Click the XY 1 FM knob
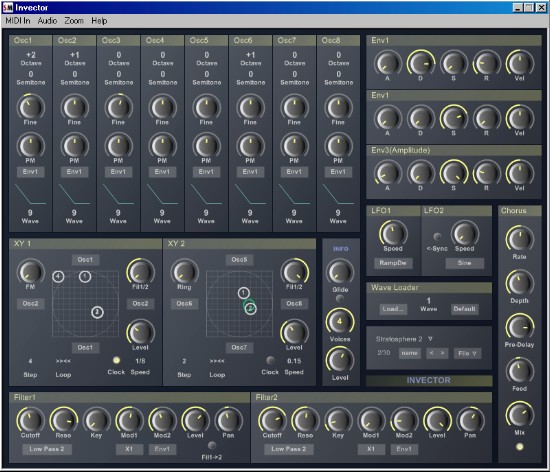This screenshot has width=550, height=472. point(30,272)
